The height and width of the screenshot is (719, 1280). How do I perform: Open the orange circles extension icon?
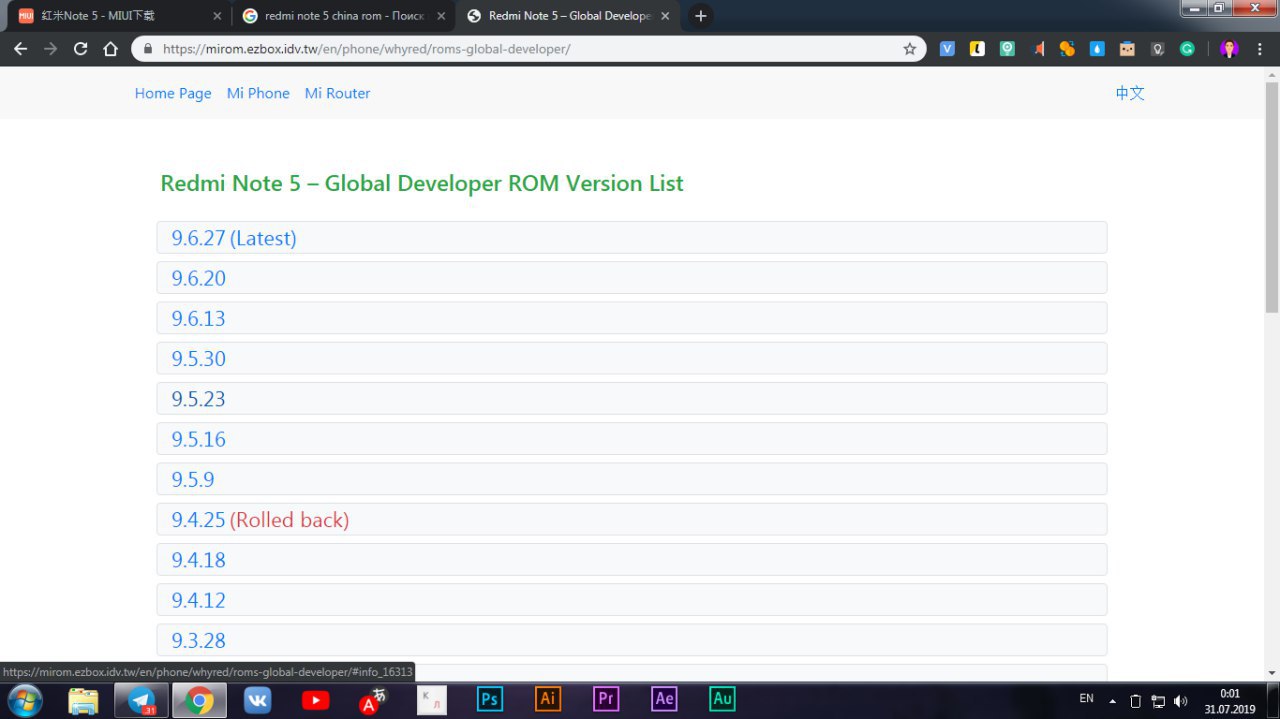(1067, 49)
